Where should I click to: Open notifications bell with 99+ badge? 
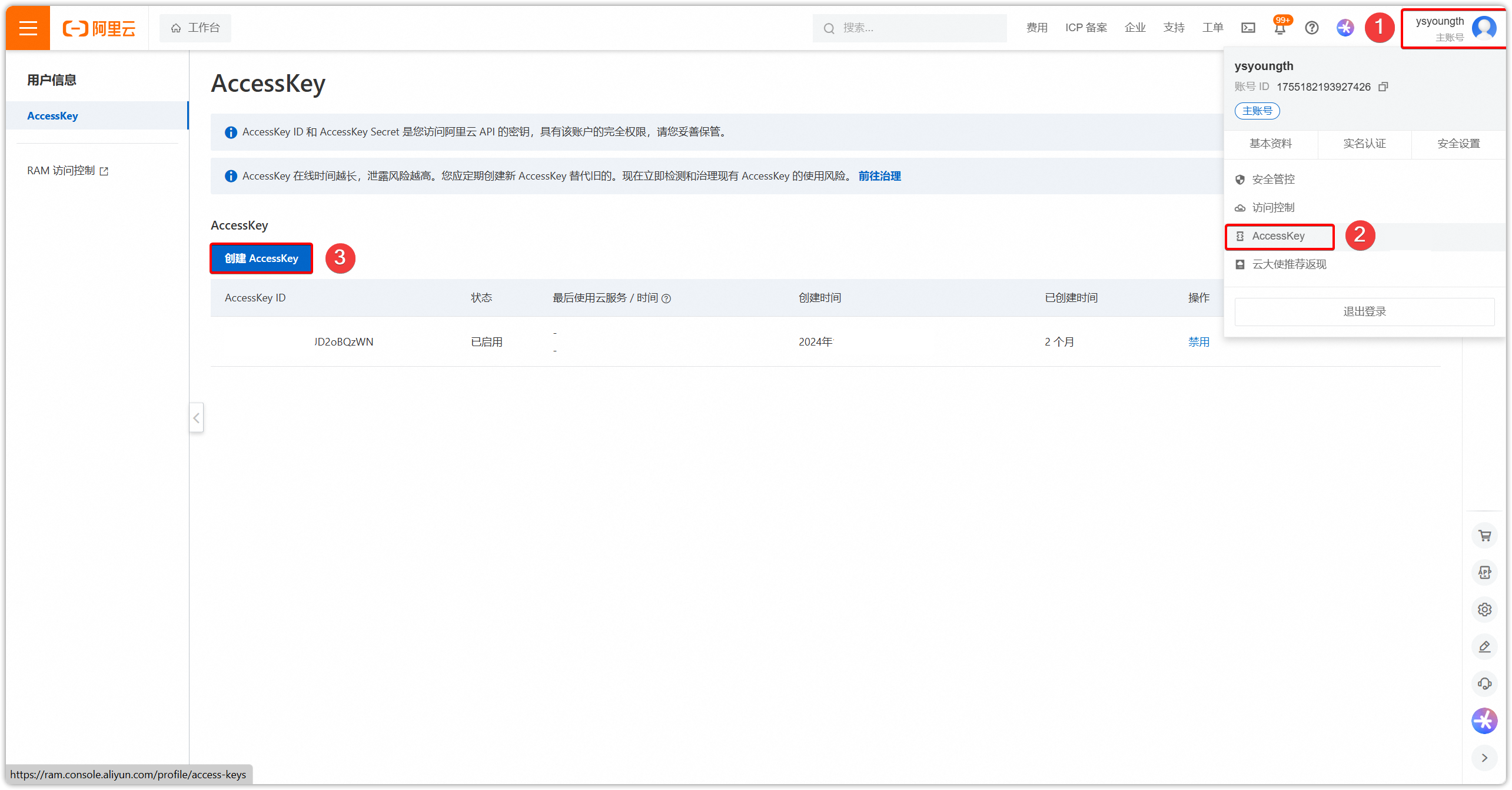point(1280,26)
